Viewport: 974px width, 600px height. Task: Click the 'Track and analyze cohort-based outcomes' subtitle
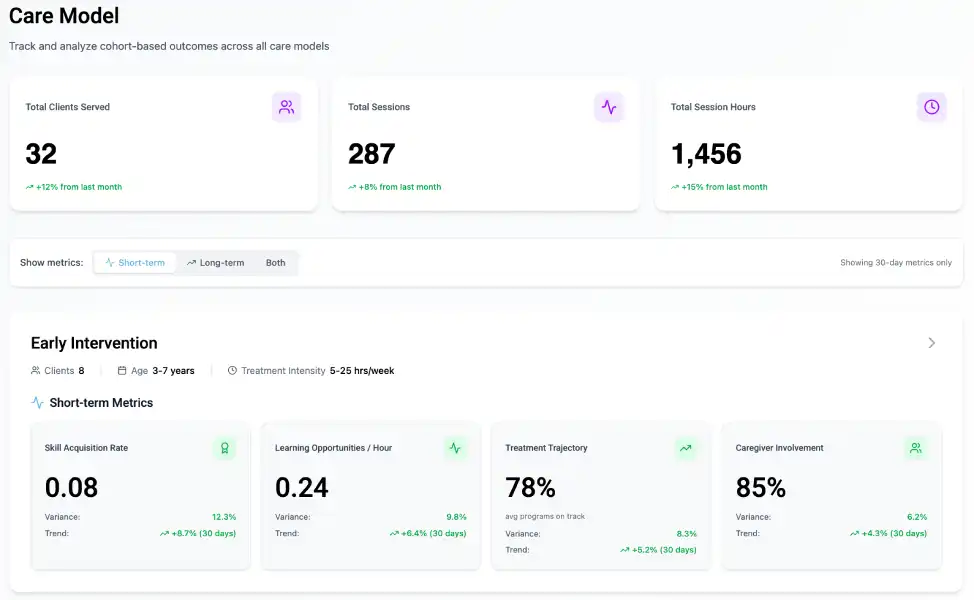[x=169, y=46]
